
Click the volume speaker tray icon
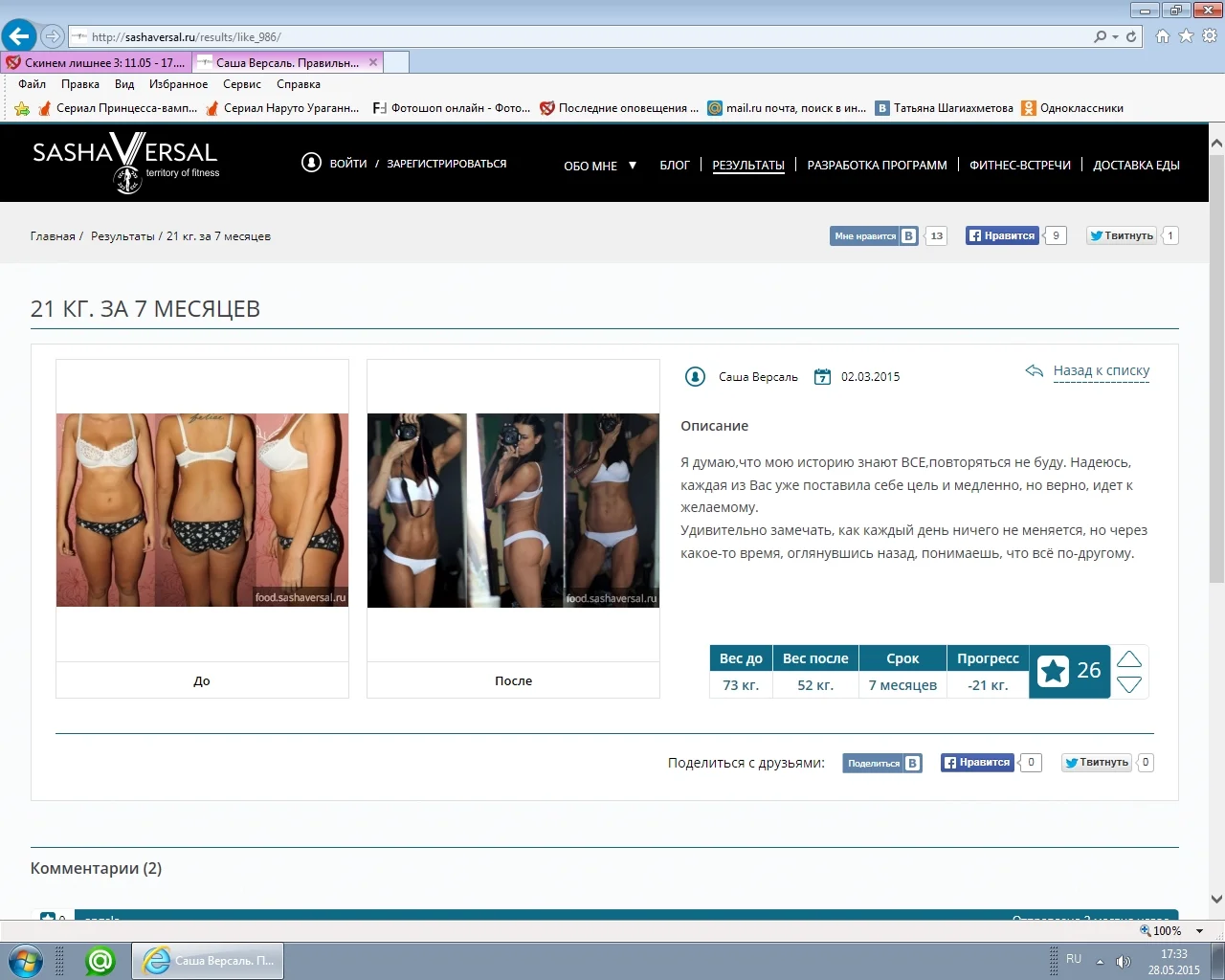pos(1124,962)
